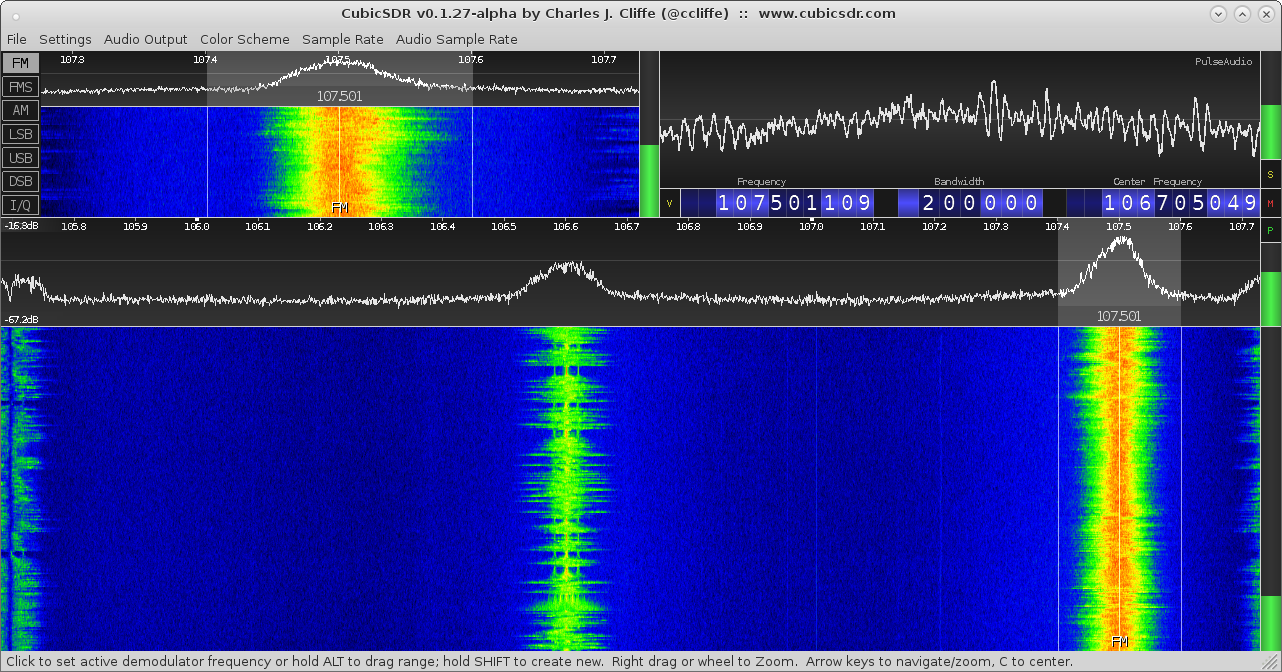Select USB demodulation mode

(20, 157)
